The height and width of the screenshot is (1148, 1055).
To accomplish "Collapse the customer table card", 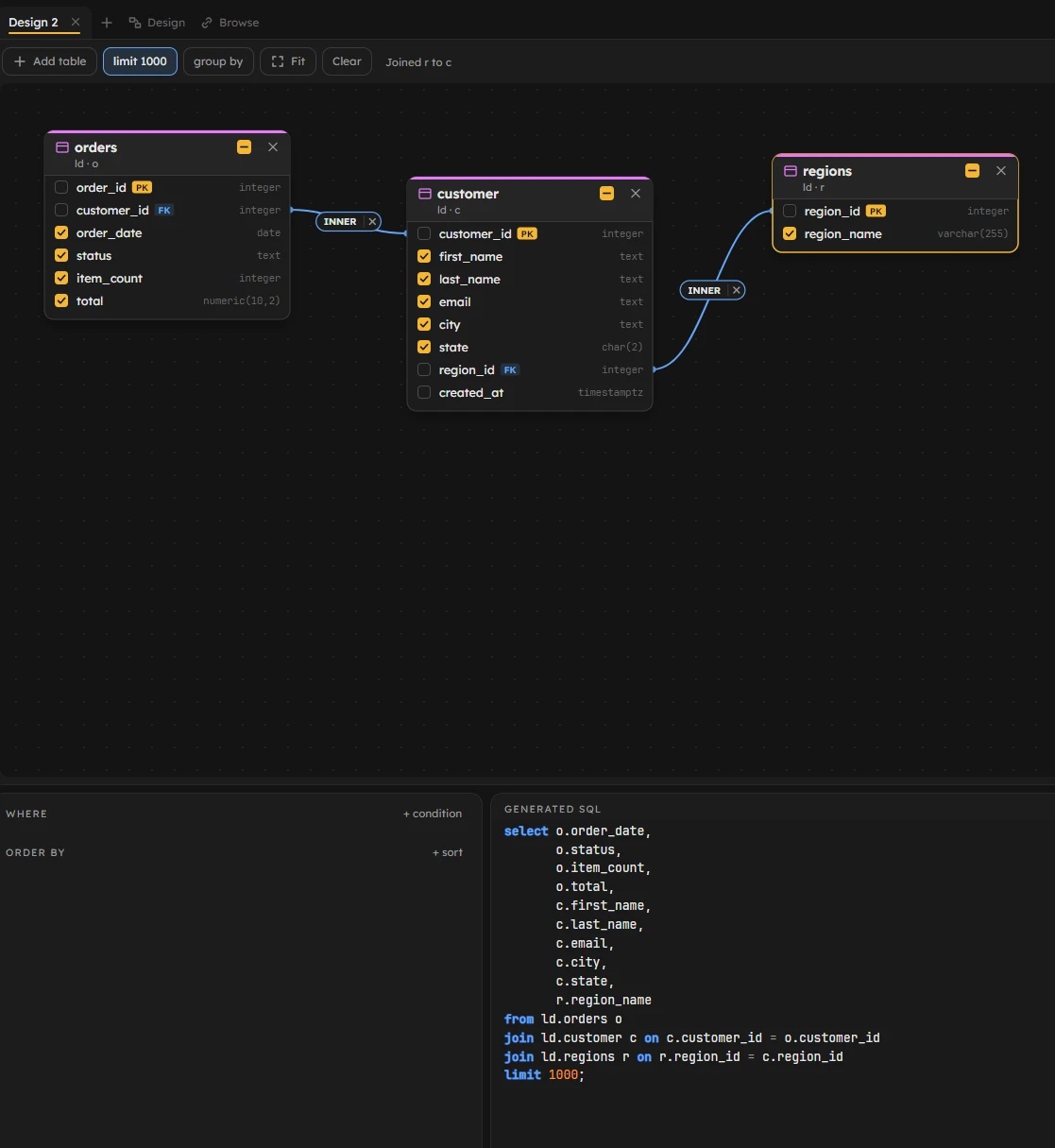I will click(x=606, y=194).
